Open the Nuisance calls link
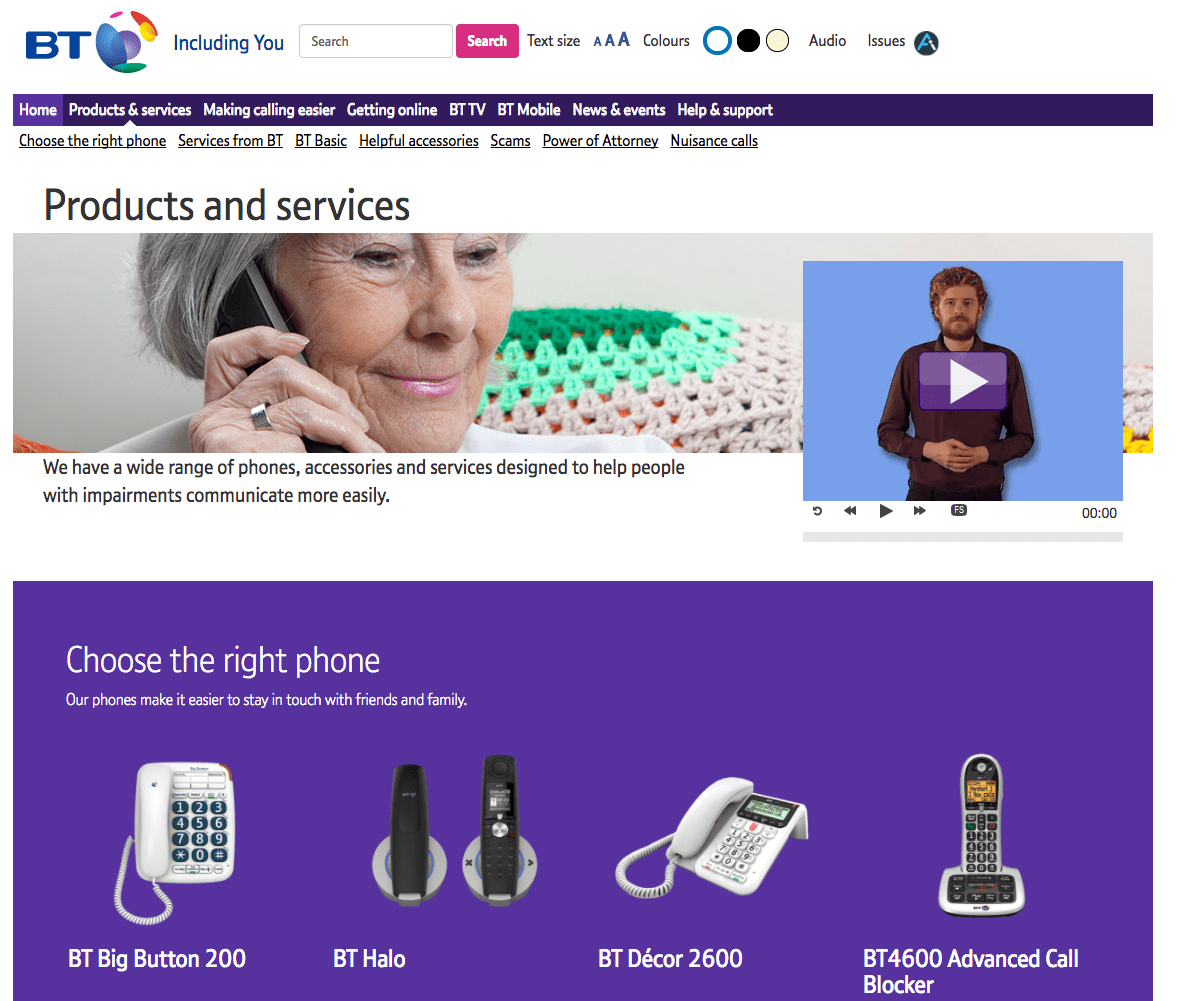1177x1001 pixels. coord(714,141)
